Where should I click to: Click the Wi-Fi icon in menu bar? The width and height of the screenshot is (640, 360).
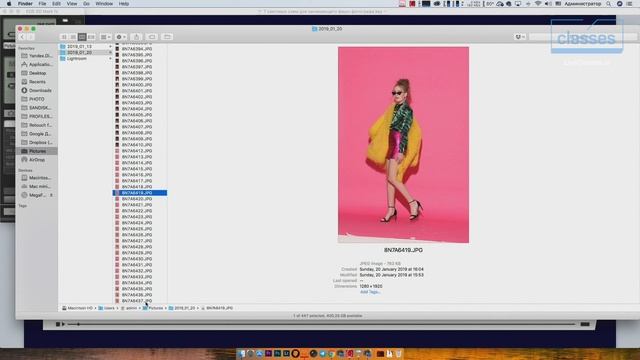tap(538, 4)
